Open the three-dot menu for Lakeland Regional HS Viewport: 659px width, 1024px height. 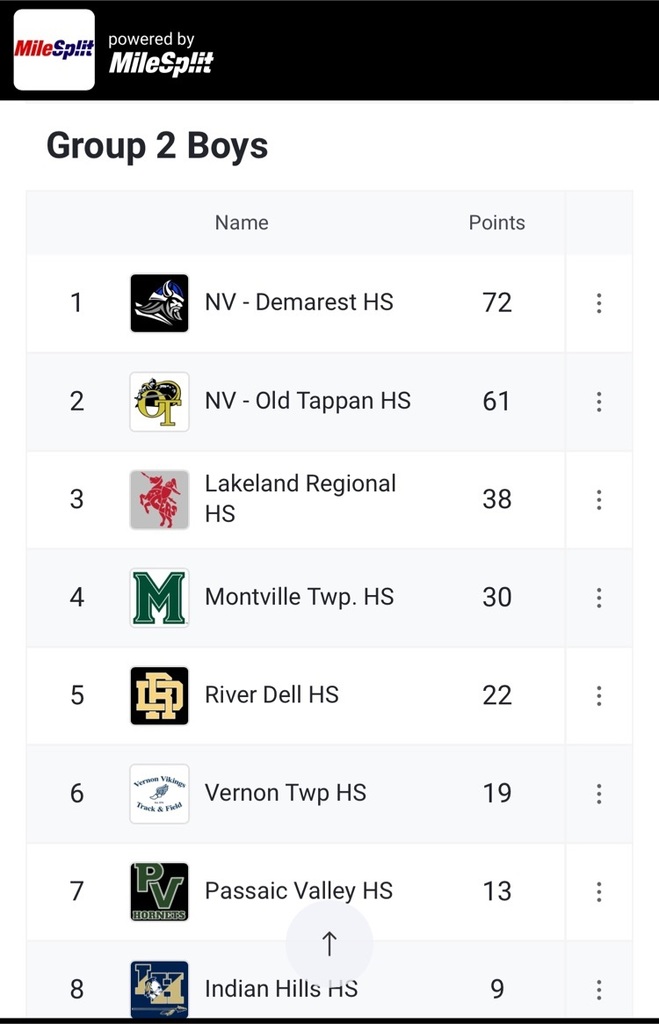(599, 500)
